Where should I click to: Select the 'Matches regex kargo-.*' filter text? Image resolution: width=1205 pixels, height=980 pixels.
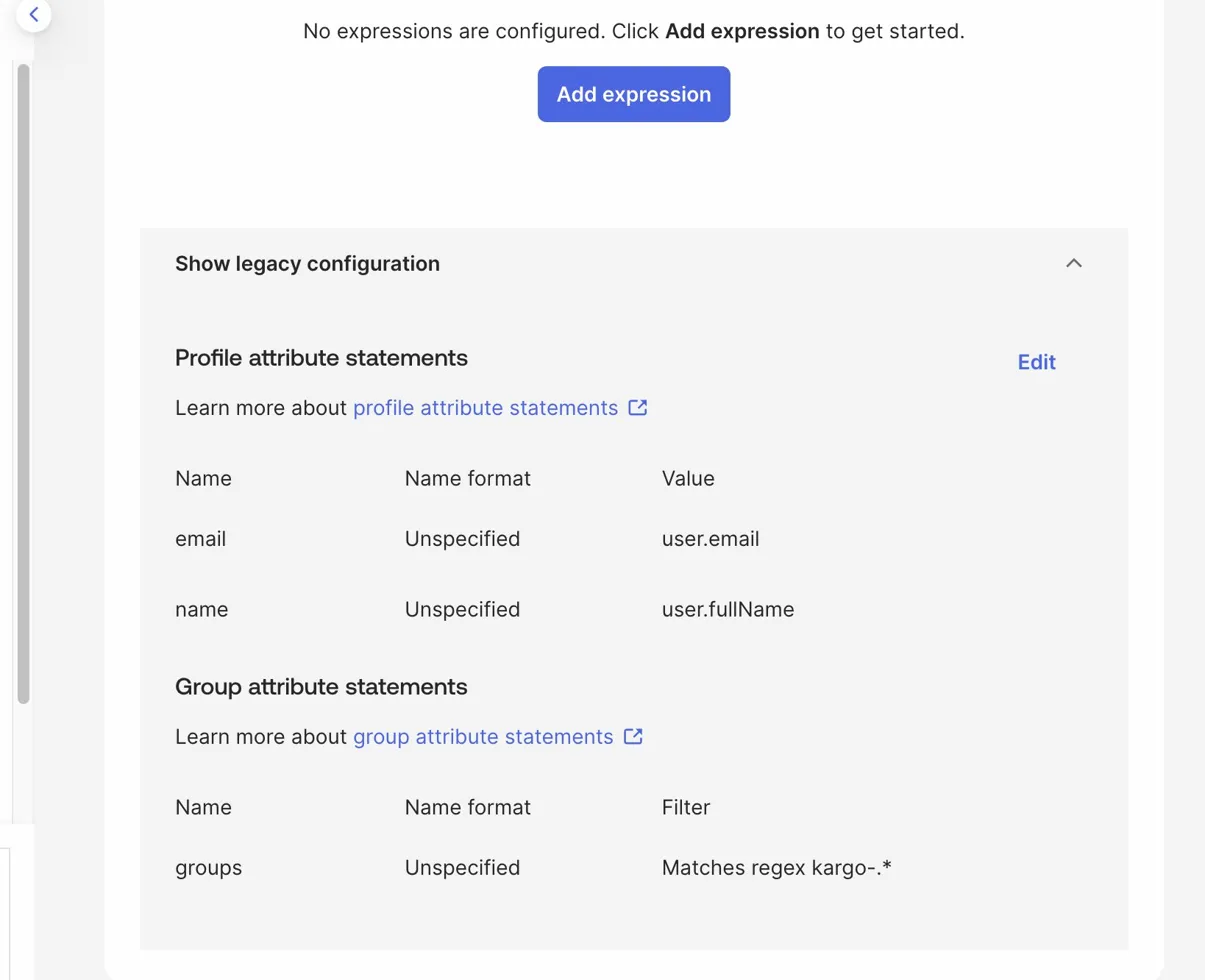(x=776, y=868)
